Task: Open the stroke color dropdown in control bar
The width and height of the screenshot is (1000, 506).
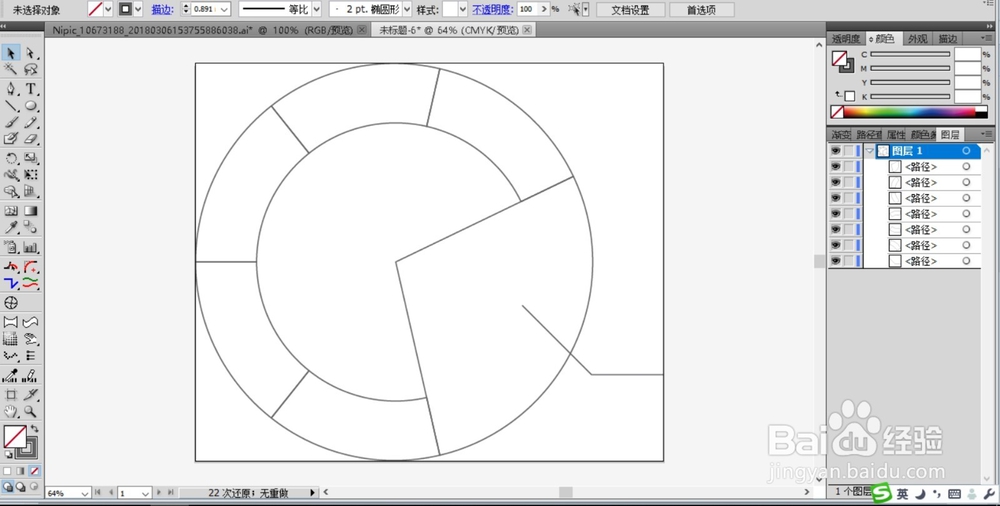Action: (138, 10)
